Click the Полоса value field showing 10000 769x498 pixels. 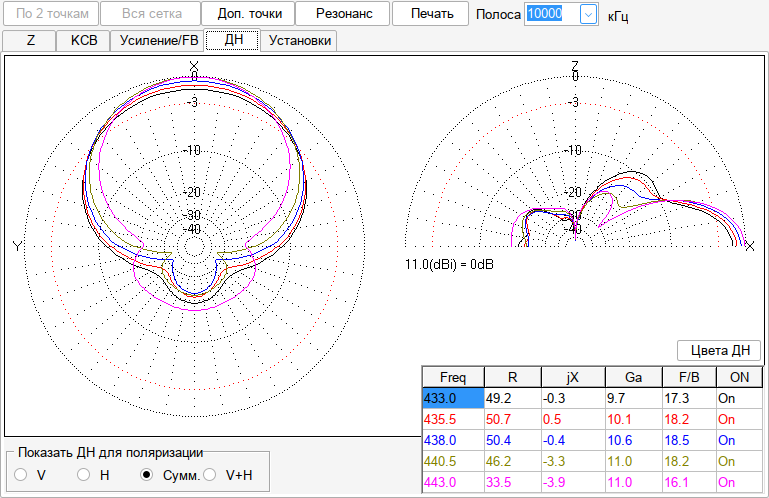[x=552, y=14]
